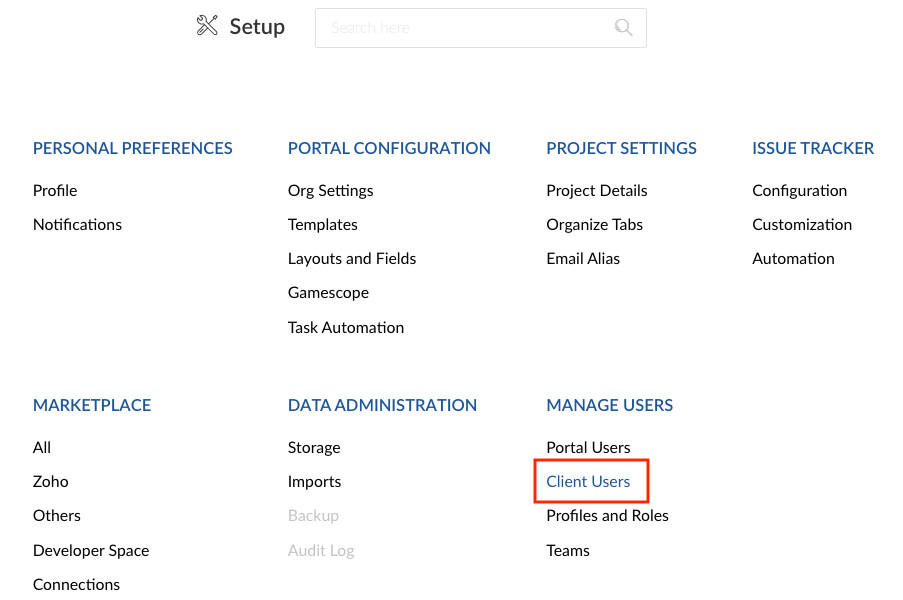Open the Gamescope option
Image resolution: width=903 pixels, height=600 pixels.
click(x=328, y=292)
